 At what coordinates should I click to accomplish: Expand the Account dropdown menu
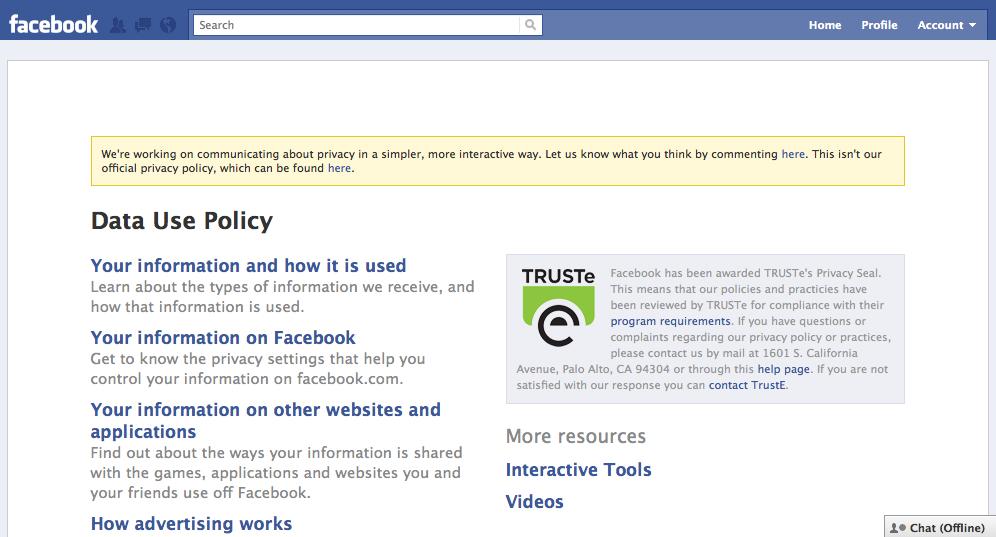(x=946, y=25)
